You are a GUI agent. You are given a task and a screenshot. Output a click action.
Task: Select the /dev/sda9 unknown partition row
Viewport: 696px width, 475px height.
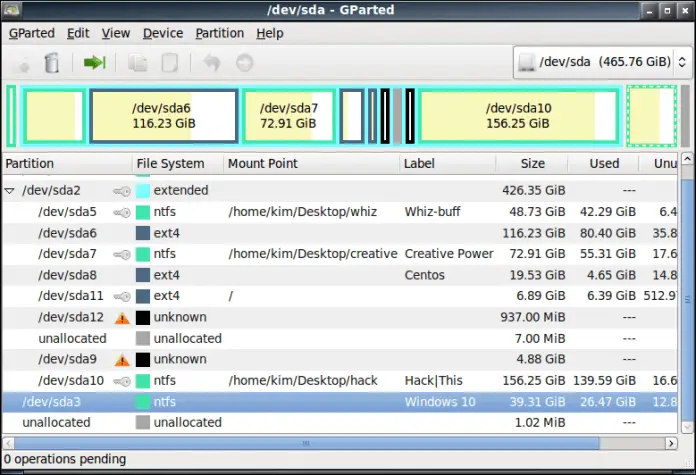[x=340, y=360]
